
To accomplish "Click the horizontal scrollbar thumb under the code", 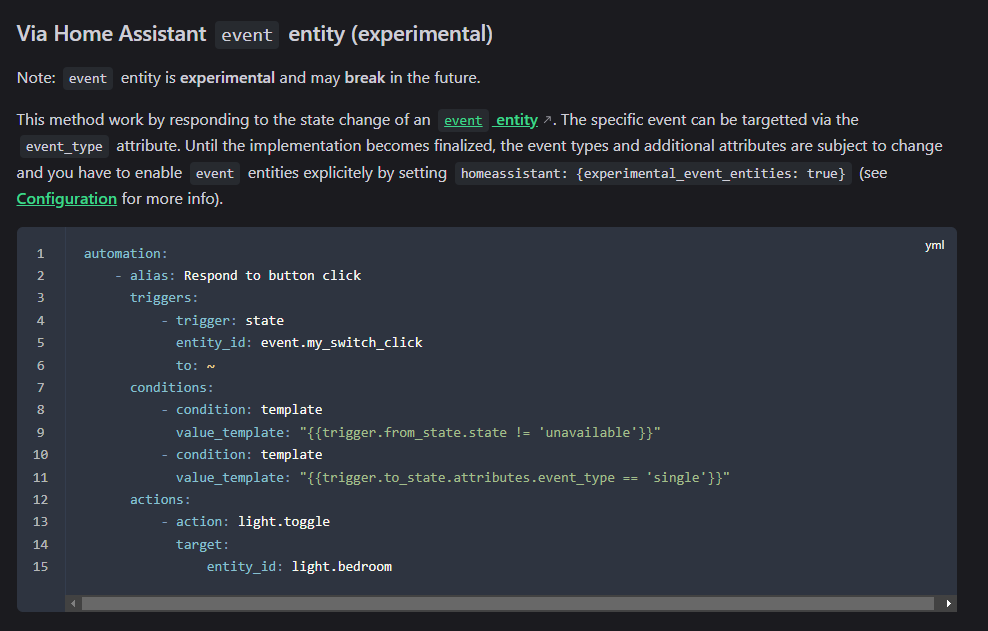I will [508, 603].
